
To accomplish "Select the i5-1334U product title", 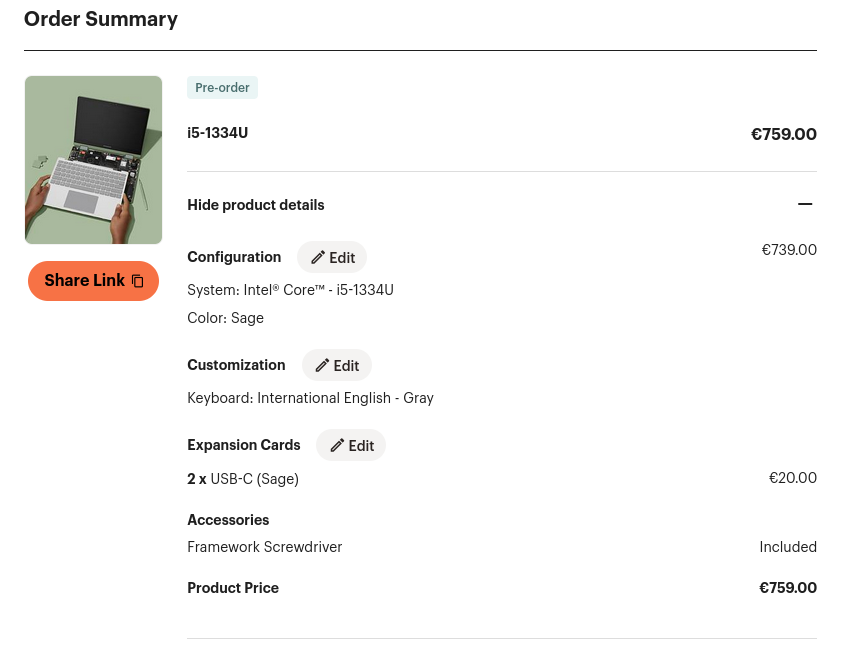I will pos(217,133).
